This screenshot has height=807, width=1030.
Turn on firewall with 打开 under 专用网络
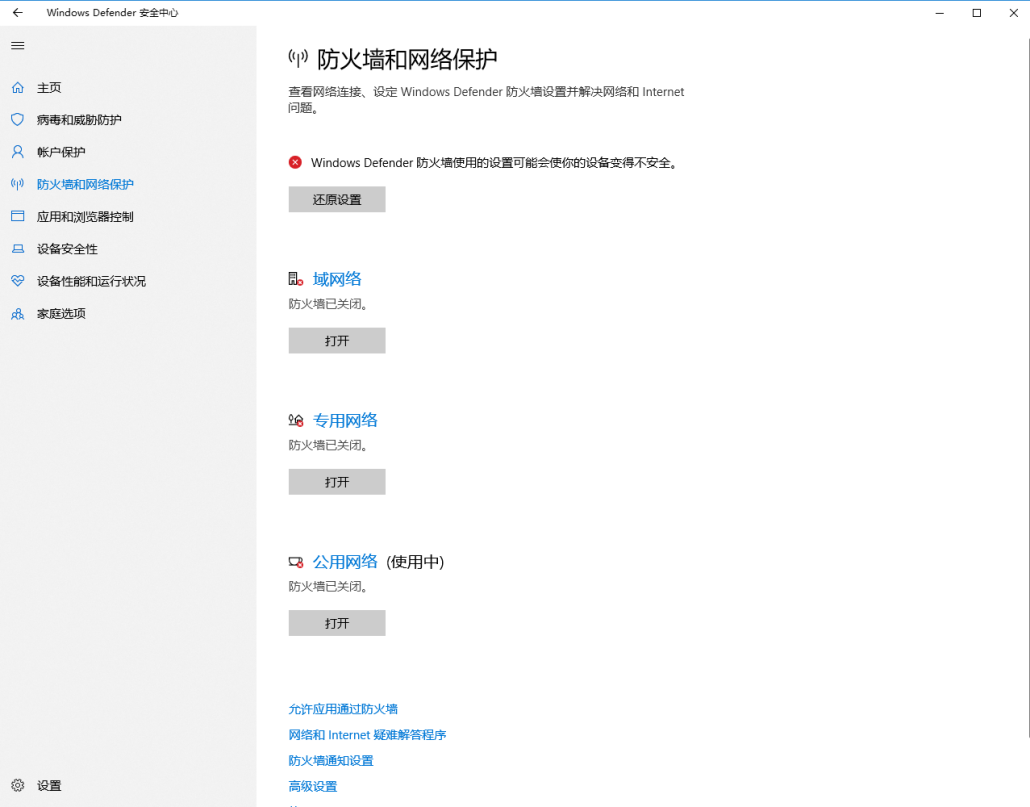tap(337, 482)
